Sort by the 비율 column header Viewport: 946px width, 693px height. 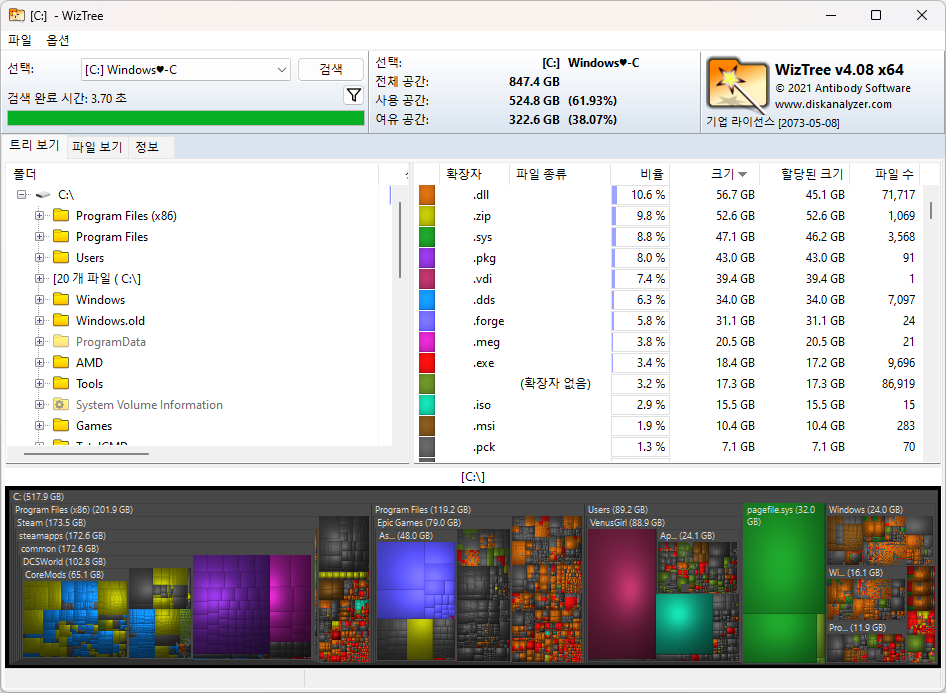640,174
